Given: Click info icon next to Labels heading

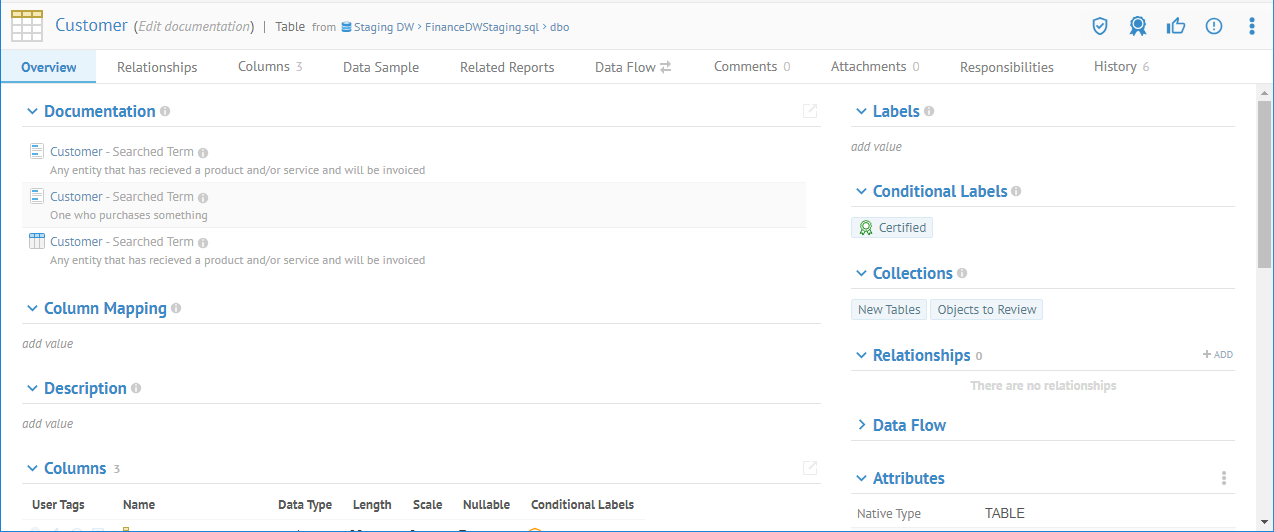Looking at the screenshot, I should coord(929,111).
